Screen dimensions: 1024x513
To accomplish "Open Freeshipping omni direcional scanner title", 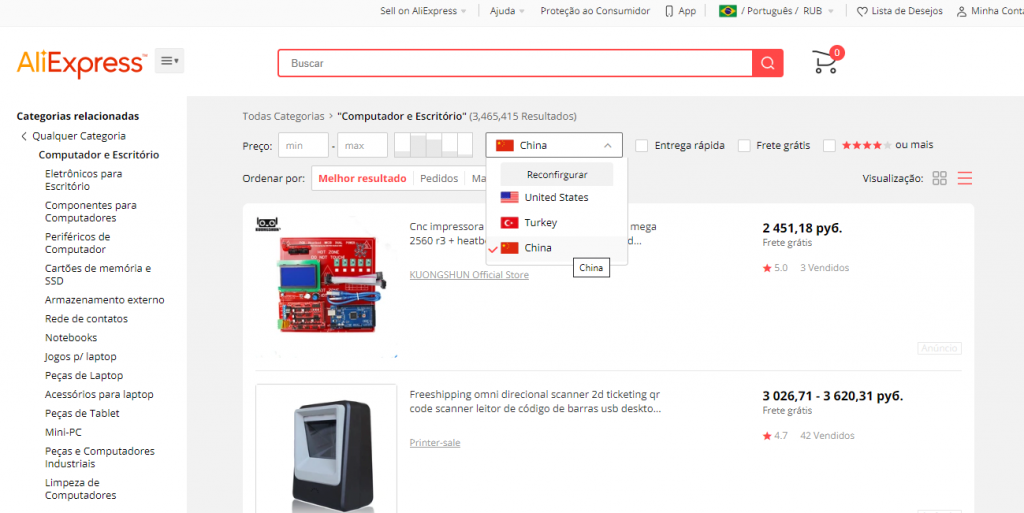I will (534, 401).
